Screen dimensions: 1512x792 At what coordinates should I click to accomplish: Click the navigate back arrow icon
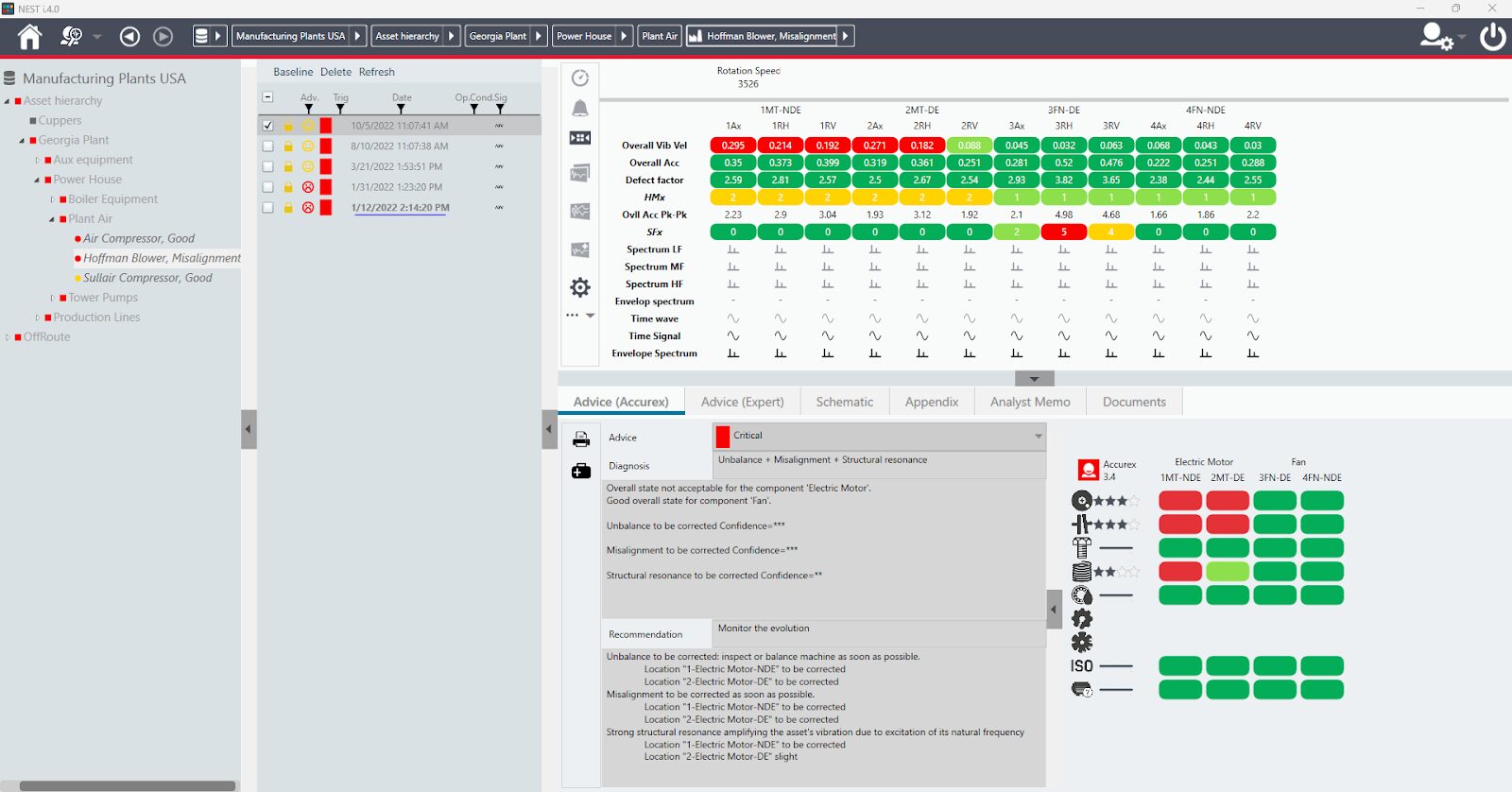(129, 37)
